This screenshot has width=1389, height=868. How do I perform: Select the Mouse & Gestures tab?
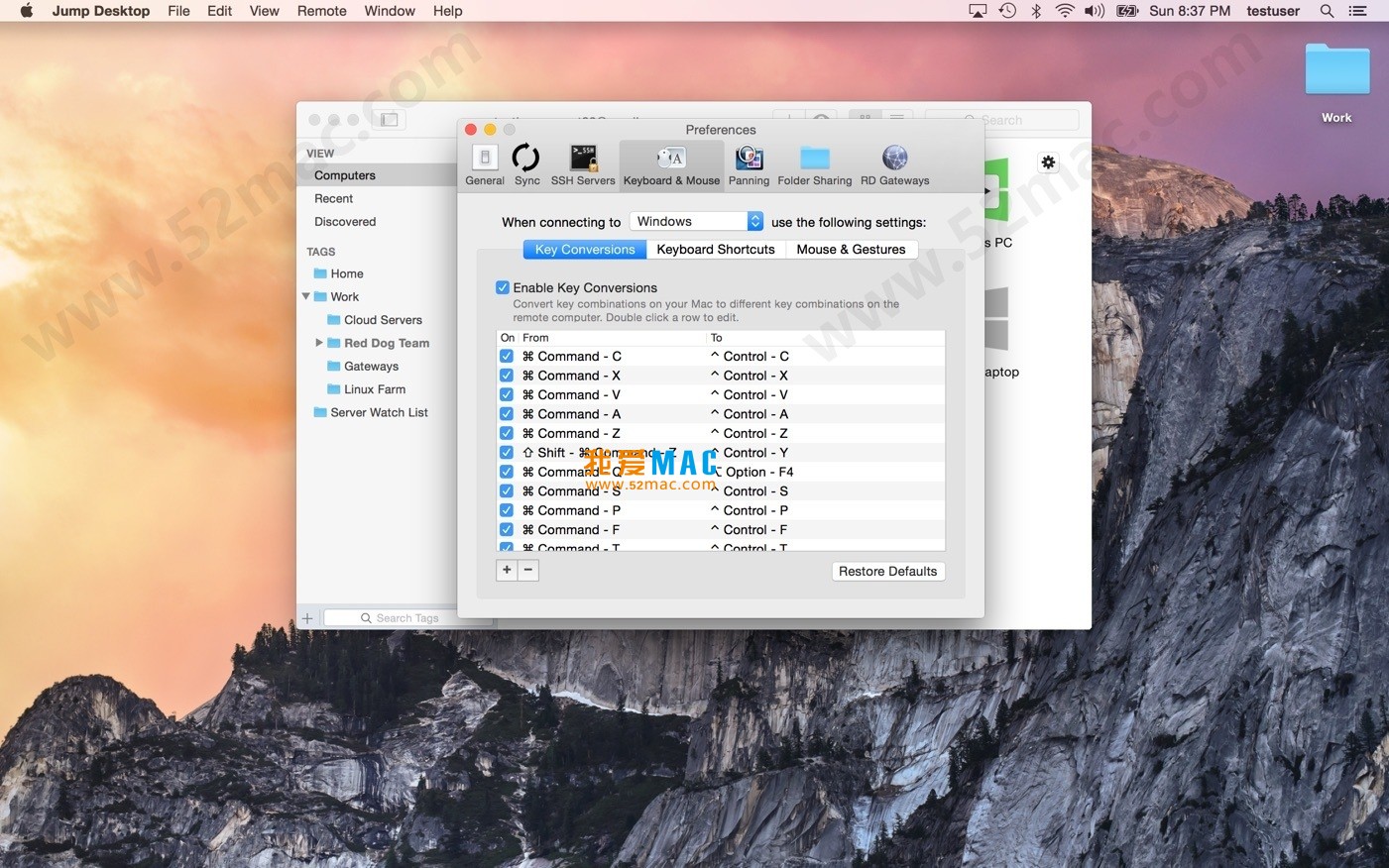click(851, 250)
